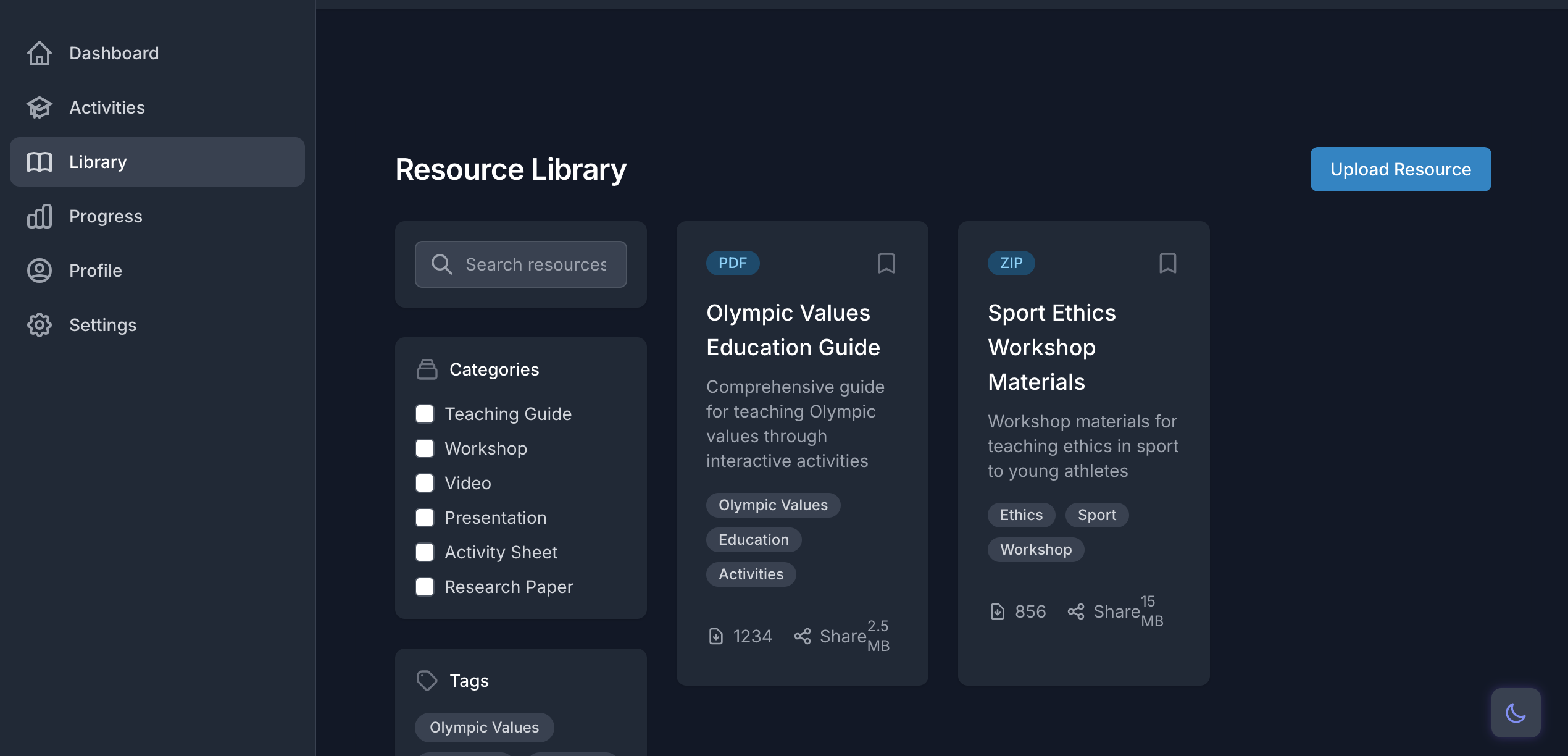Click share icon on Sport Ethics card
Screen dimensions: 1568x756
point(1076,611)
